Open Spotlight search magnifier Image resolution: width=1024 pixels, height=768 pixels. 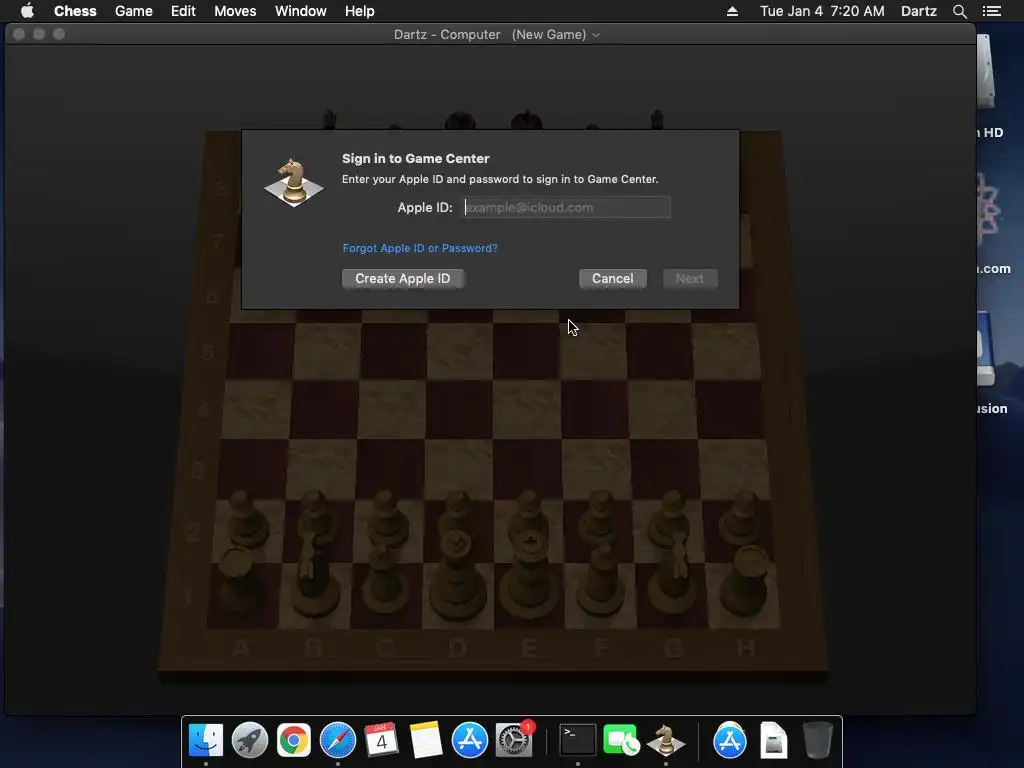(x=959, y=11)
